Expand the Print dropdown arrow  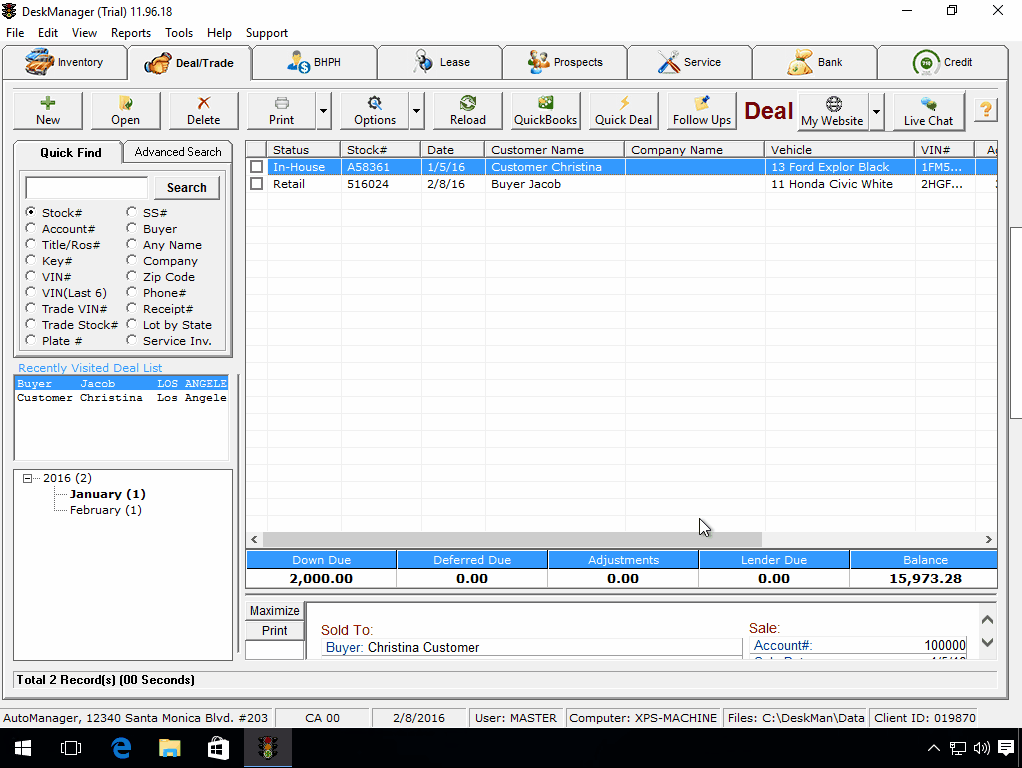pyautogui.click(x=323, y=111)
